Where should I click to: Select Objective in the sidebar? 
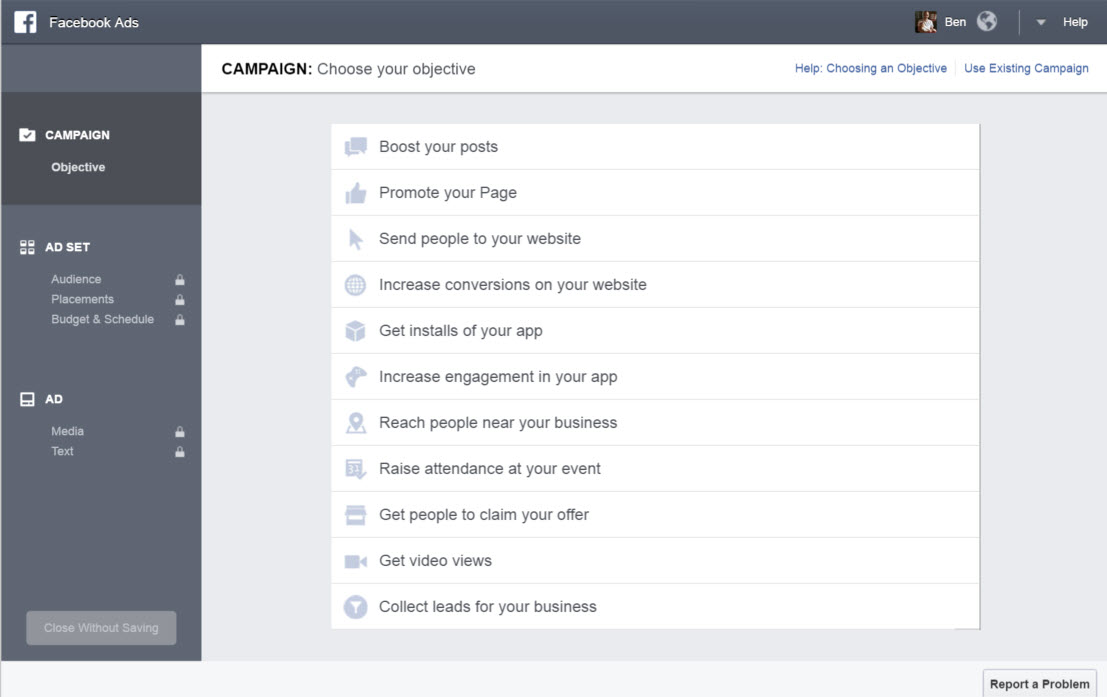[x=78, y=167]
